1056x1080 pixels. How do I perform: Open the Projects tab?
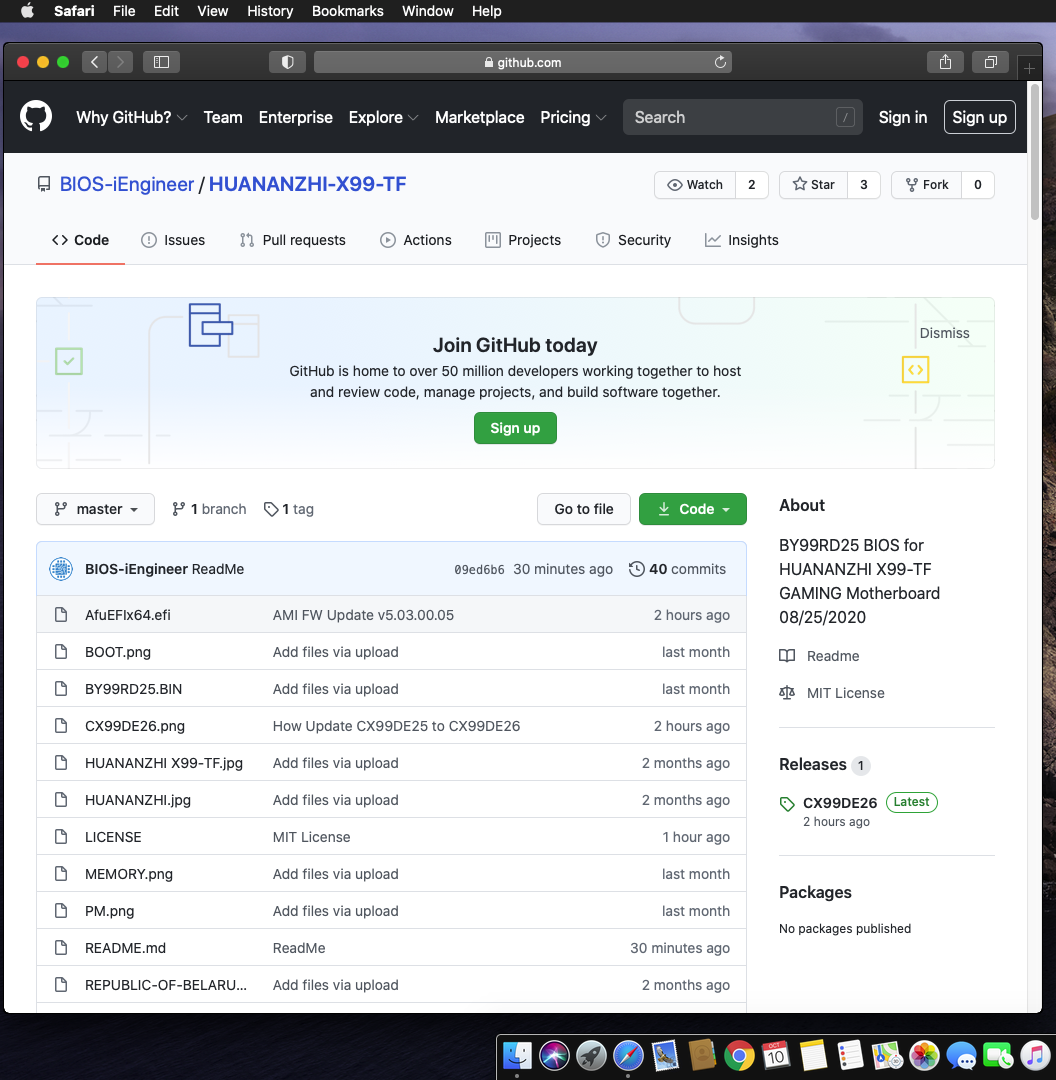point(523,240)
